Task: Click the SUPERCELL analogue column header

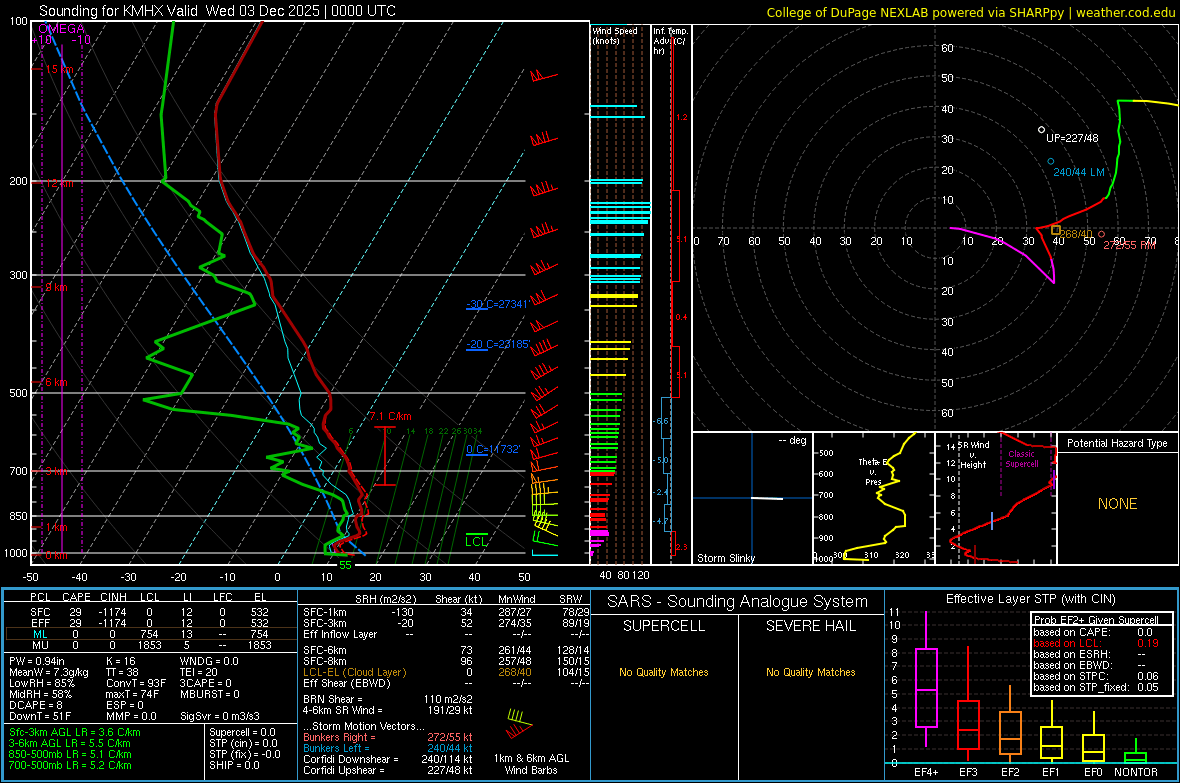Action: 664,626
